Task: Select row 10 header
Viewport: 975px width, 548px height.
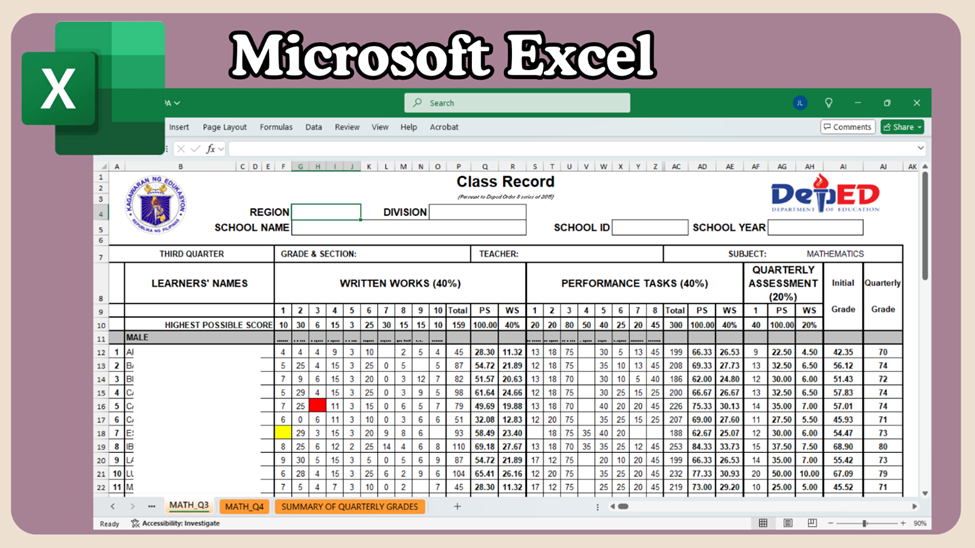Action: pyautogui.click(x=101, y=325)
